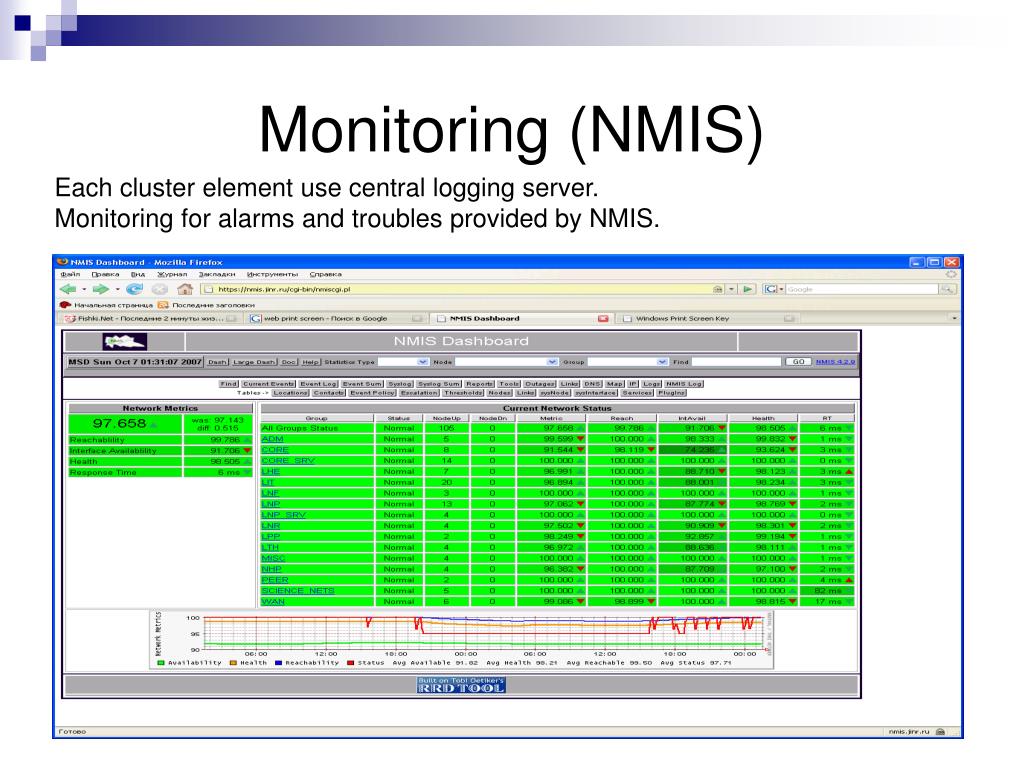The width and height of the screenshot is (1024, 768).
Task: Open the Правка menu
Action: [x=105, y=274]
